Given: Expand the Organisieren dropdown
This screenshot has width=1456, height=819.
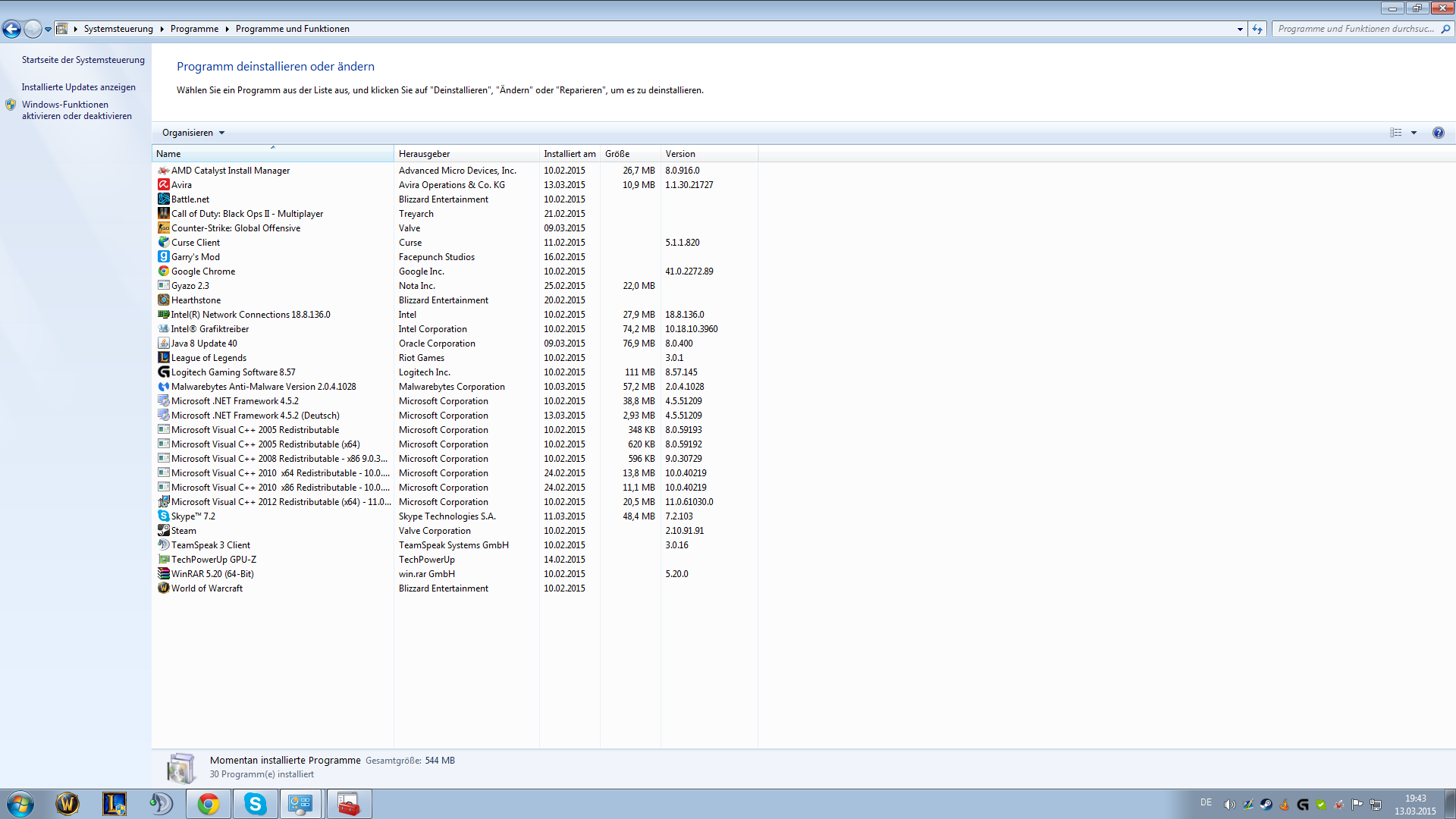Looking at the screenshot, I should 193,133.
